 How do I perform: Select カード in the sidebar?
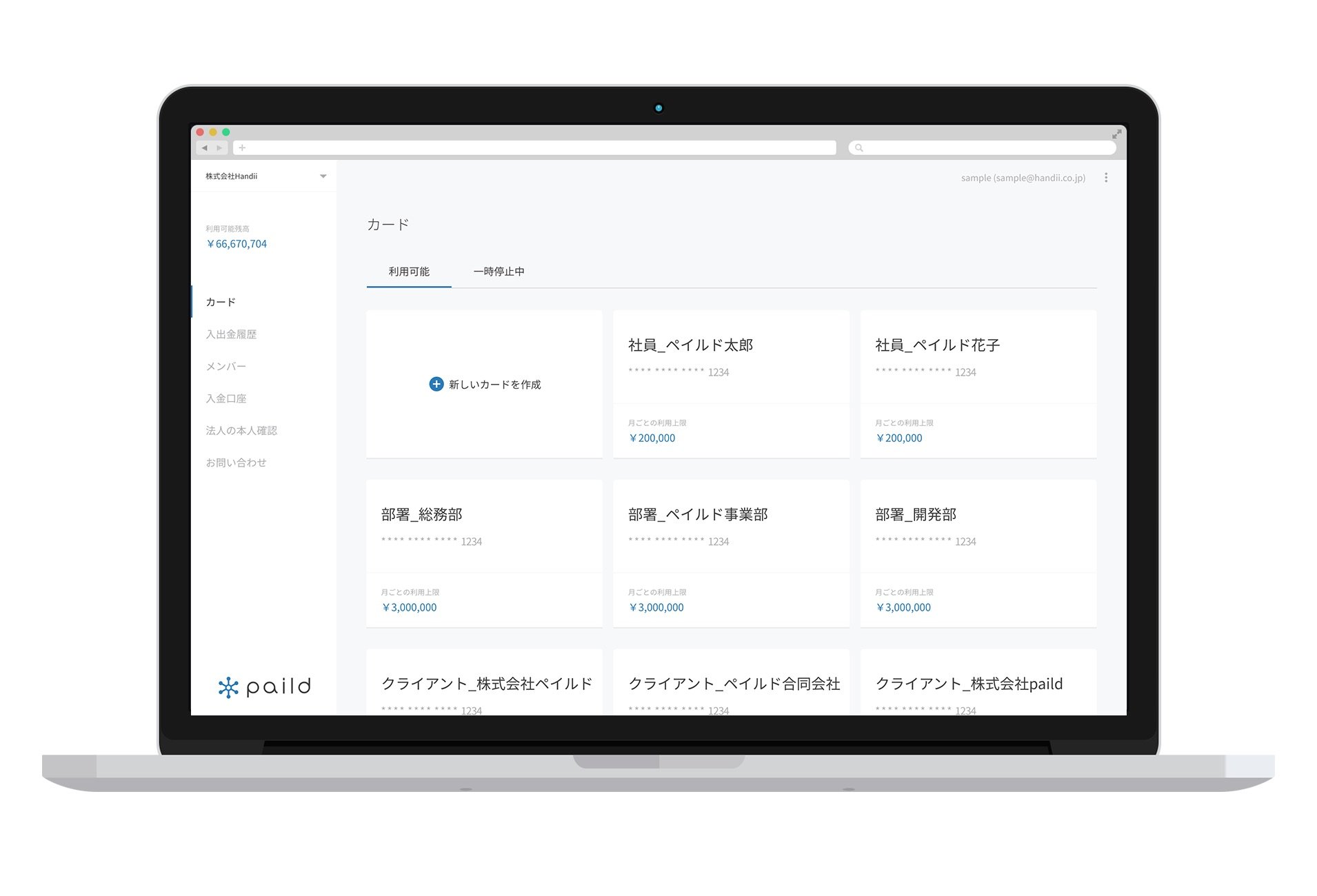click(x=221, y=302)
